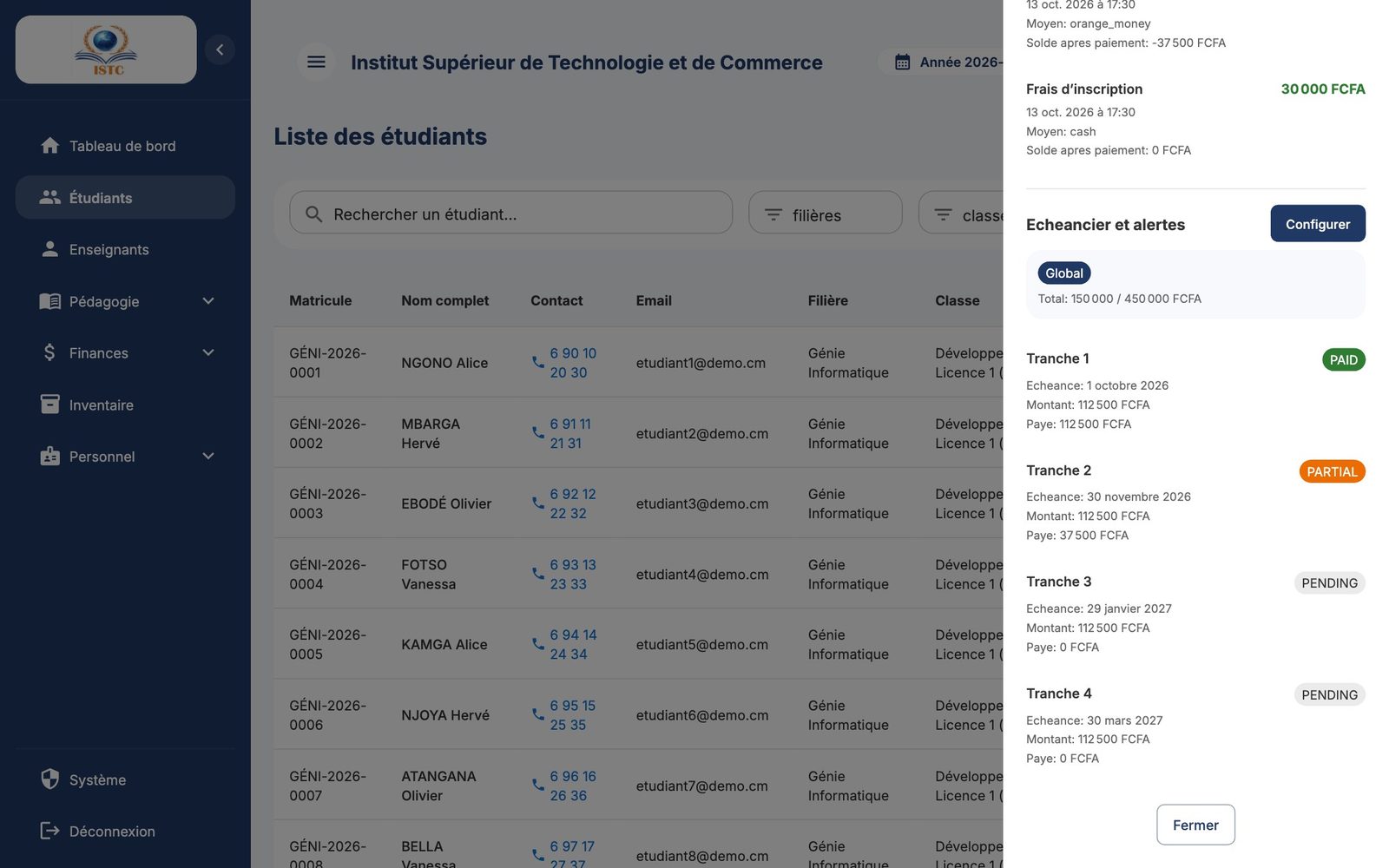1389x868 pixels.
Task: Click the archive box icon beside Inventaire
Action: (50, 404)
